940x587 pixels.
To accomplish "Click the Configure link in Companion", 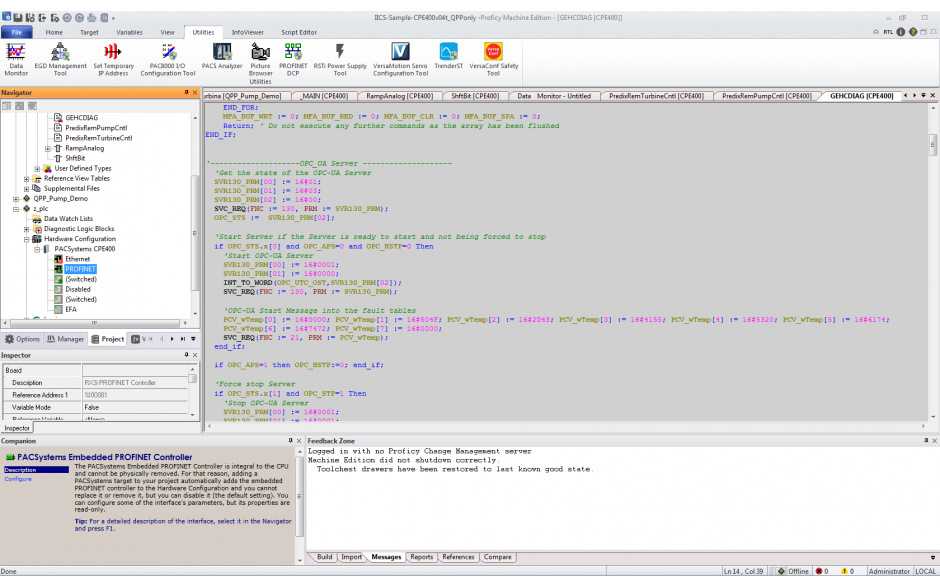I will point(18,479).
